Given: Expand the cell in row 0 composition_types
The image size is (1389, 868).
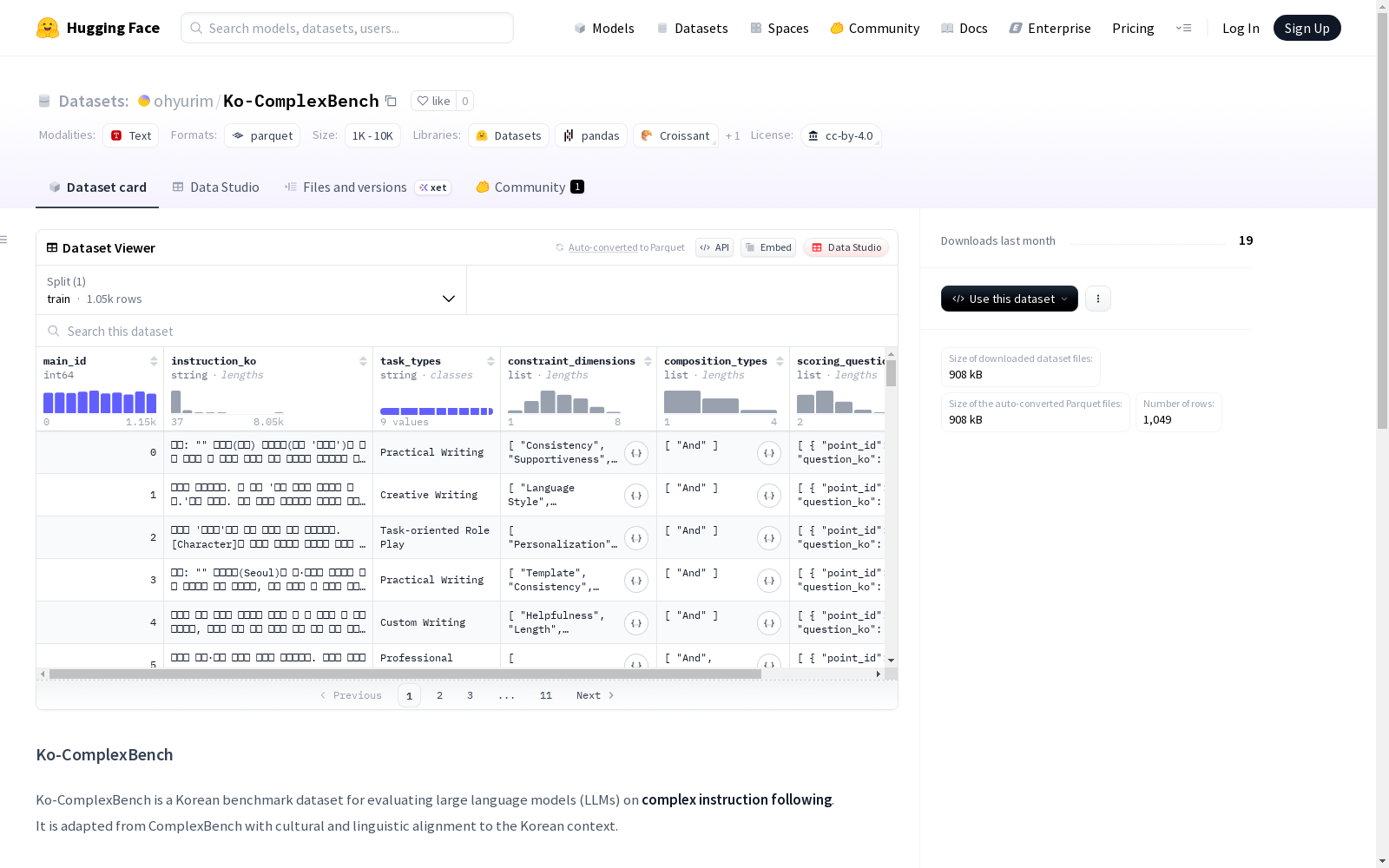Looking at the screenshot, I should pyautogui.click(x=769, y=453).
